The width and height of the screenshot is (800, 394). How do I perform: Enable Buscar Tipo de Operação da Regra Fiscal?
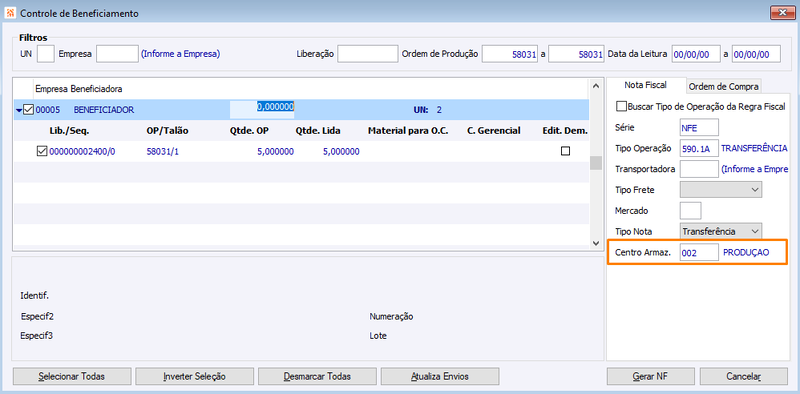[621, 107]
